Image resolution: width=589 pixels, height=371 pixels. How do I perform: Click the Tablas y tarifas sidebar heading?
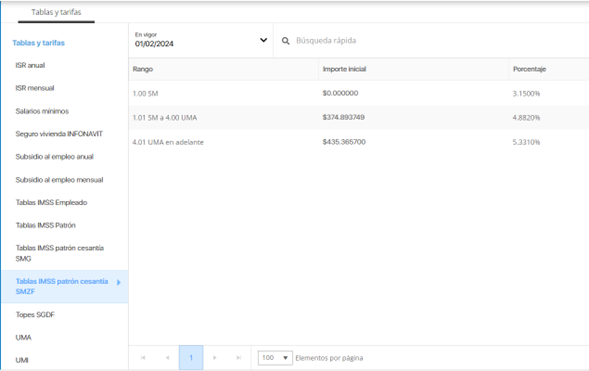[x=38, y=43]
